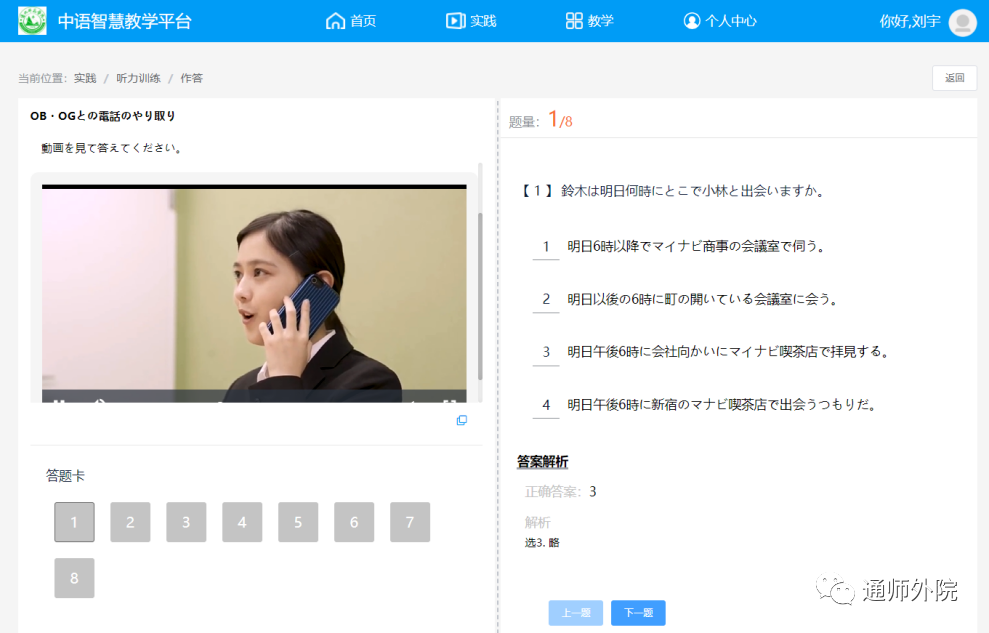Jump to question 5 on answer card
The width and height of the screenshot is (989, 633).
point(298,522)
